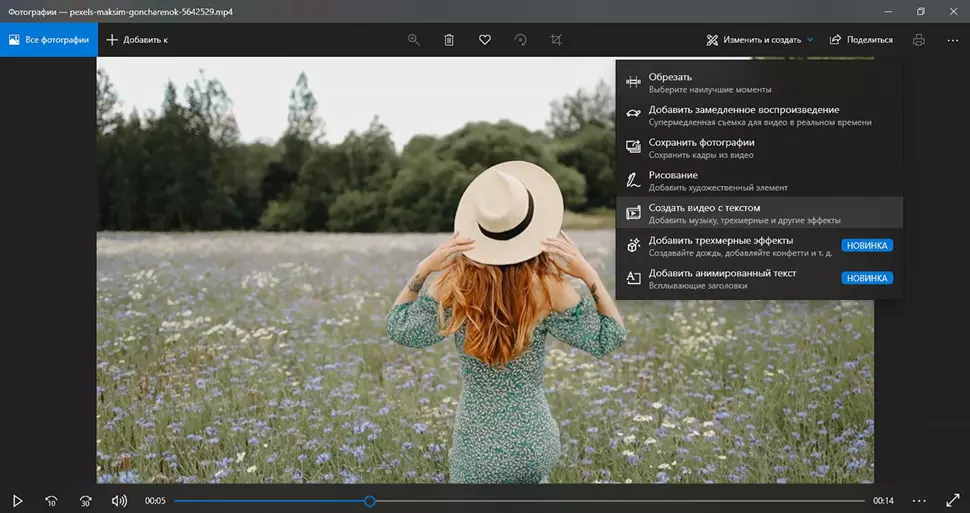Click the zoom magnifier icon
This screenshot has height=513, width=970.
click(414, 40)
